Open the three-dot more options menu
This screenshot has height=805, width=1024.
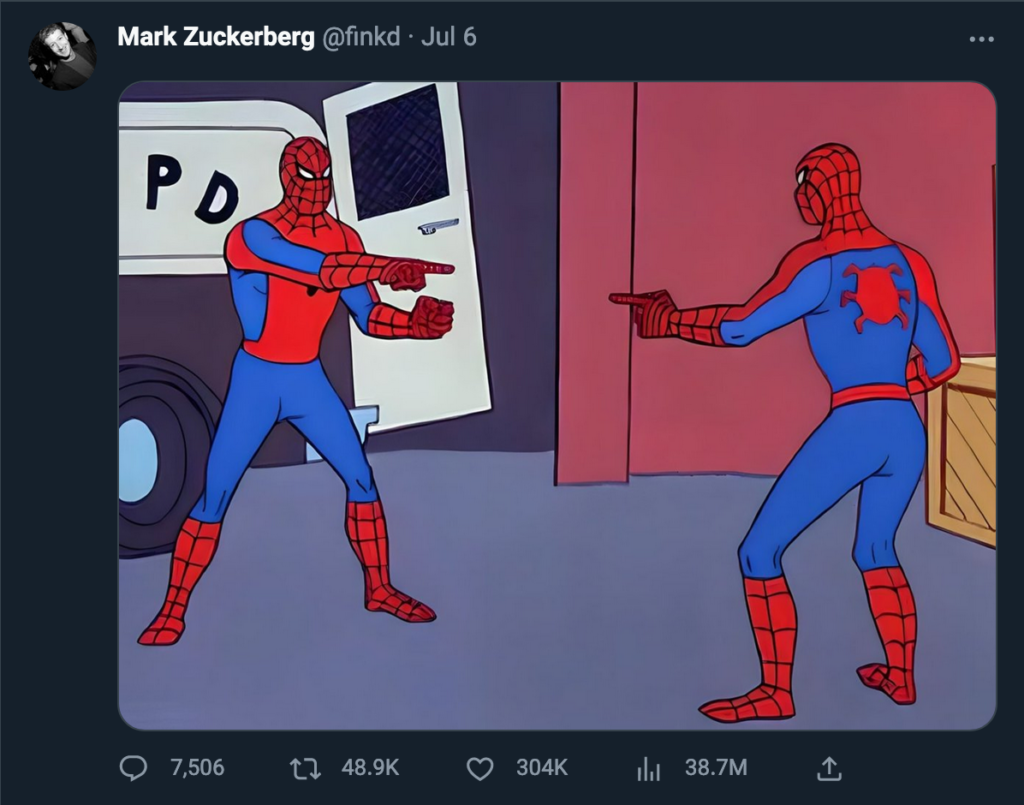coord(982,39)
